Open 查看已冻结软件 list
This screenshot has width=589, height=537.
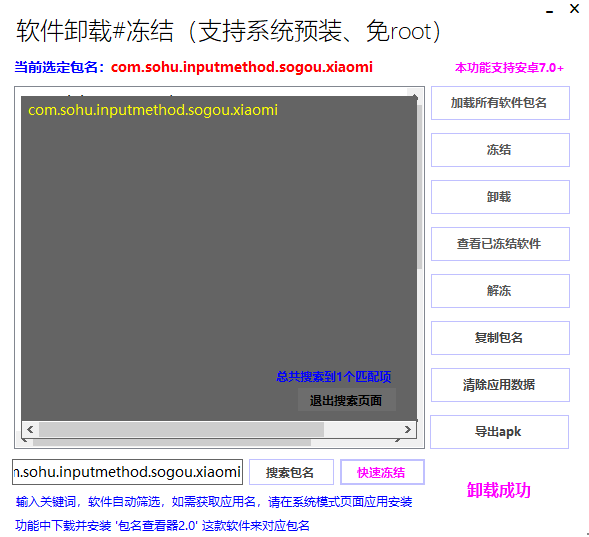(x=500, y=244)
